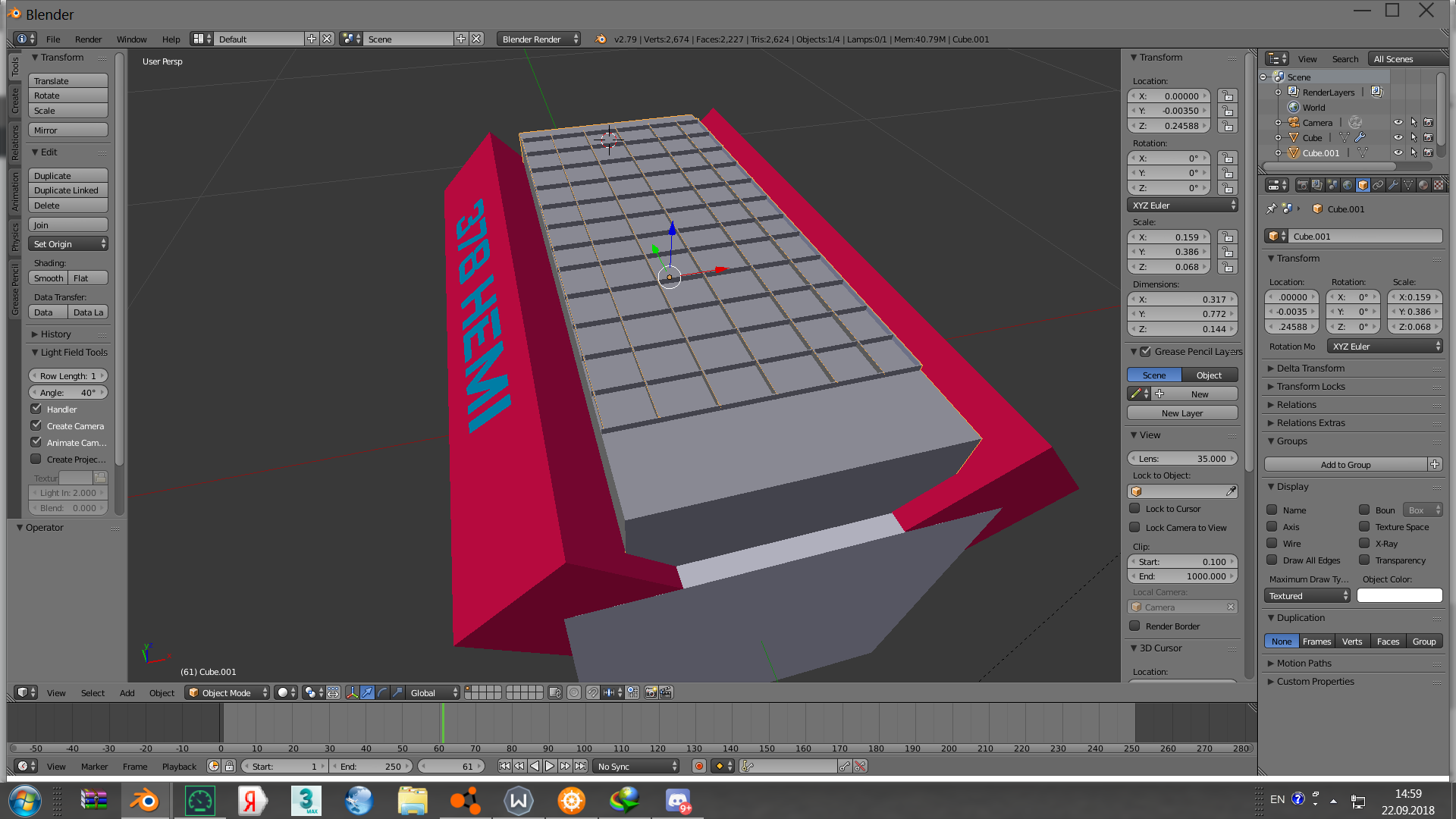The height and width of the screenshot is (819, 1456).
Task: Open the Render menu in the top bar
Action: pyautogui.click(x=88, y=39)
